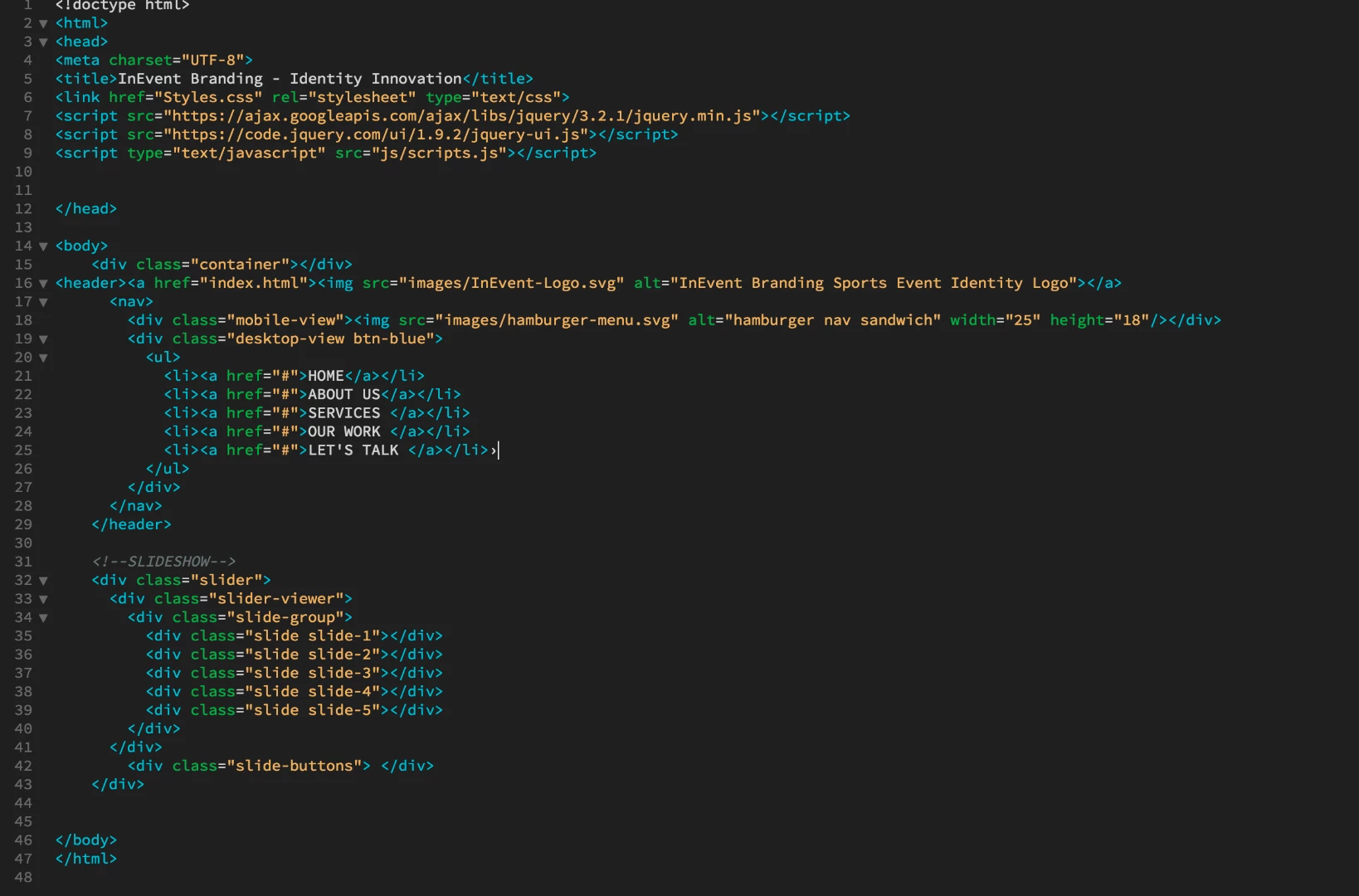Click the "images/InEvent-Logo.svg" src value
This screenshot has height=896, width=1359.
(512, 283)
